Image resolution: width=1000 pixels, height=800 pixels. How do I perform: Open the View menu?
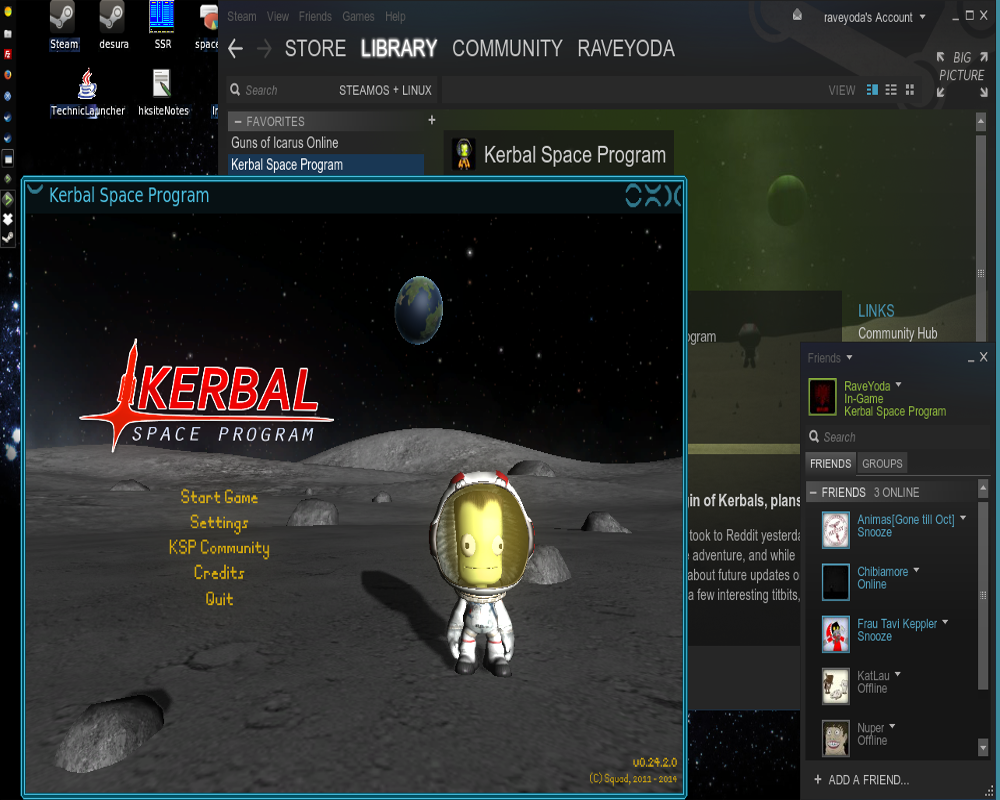point(277,17)
